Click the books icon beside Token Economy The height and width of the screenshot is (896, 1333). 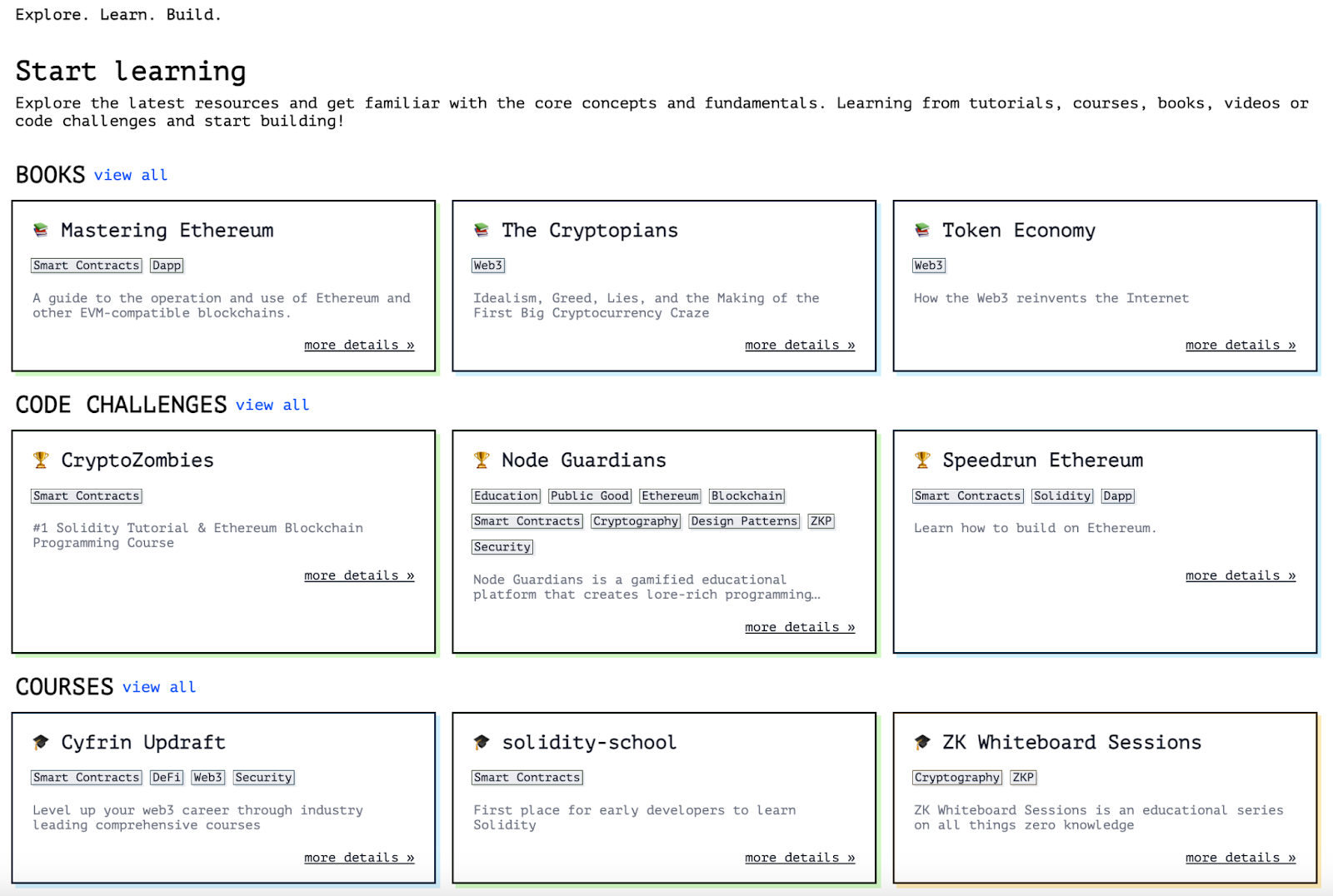coord(921,231)
